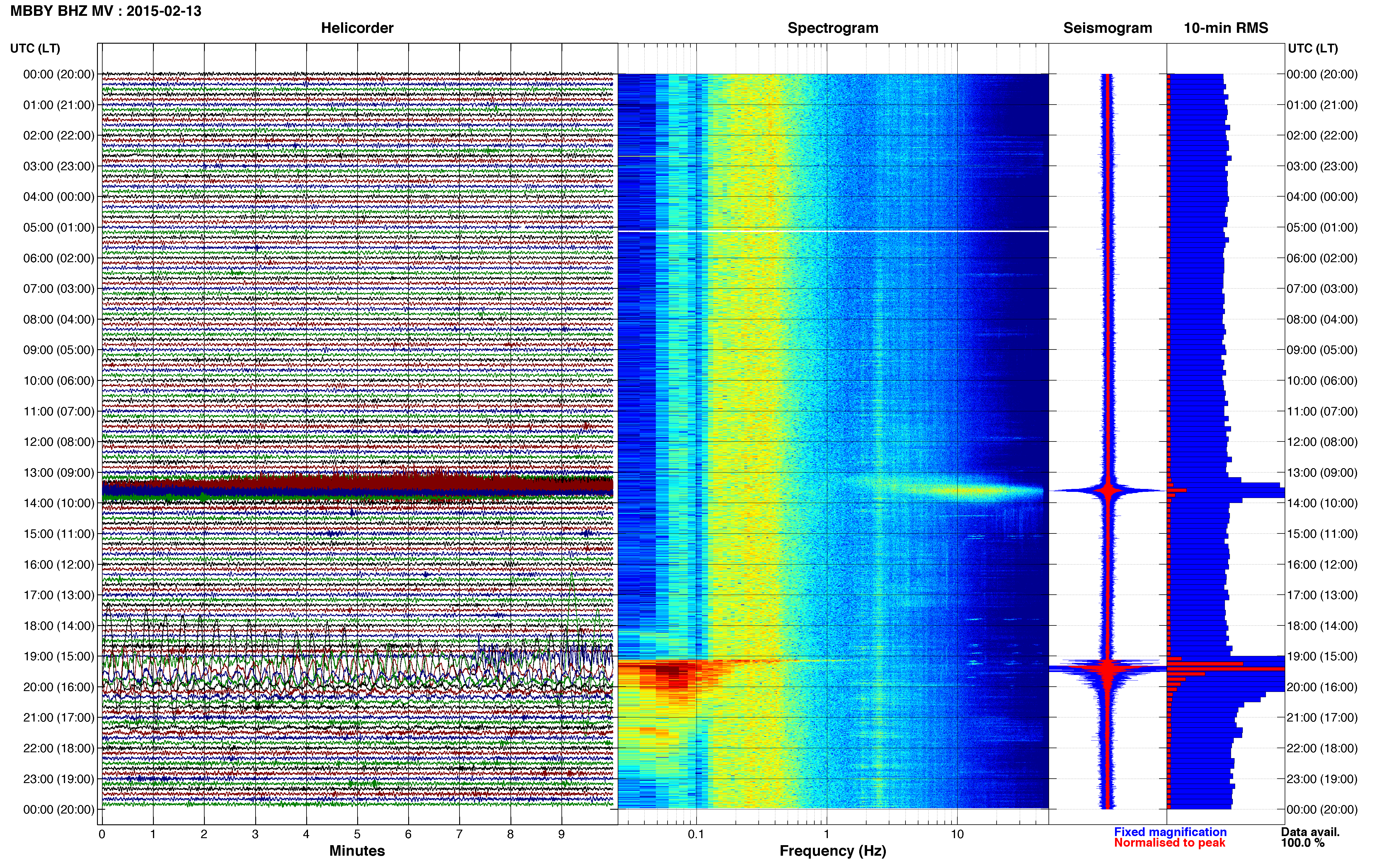Click the seismogram spike near 19:30
The height and width of the screenshot is (868, 1389).
click(1108, 669)
